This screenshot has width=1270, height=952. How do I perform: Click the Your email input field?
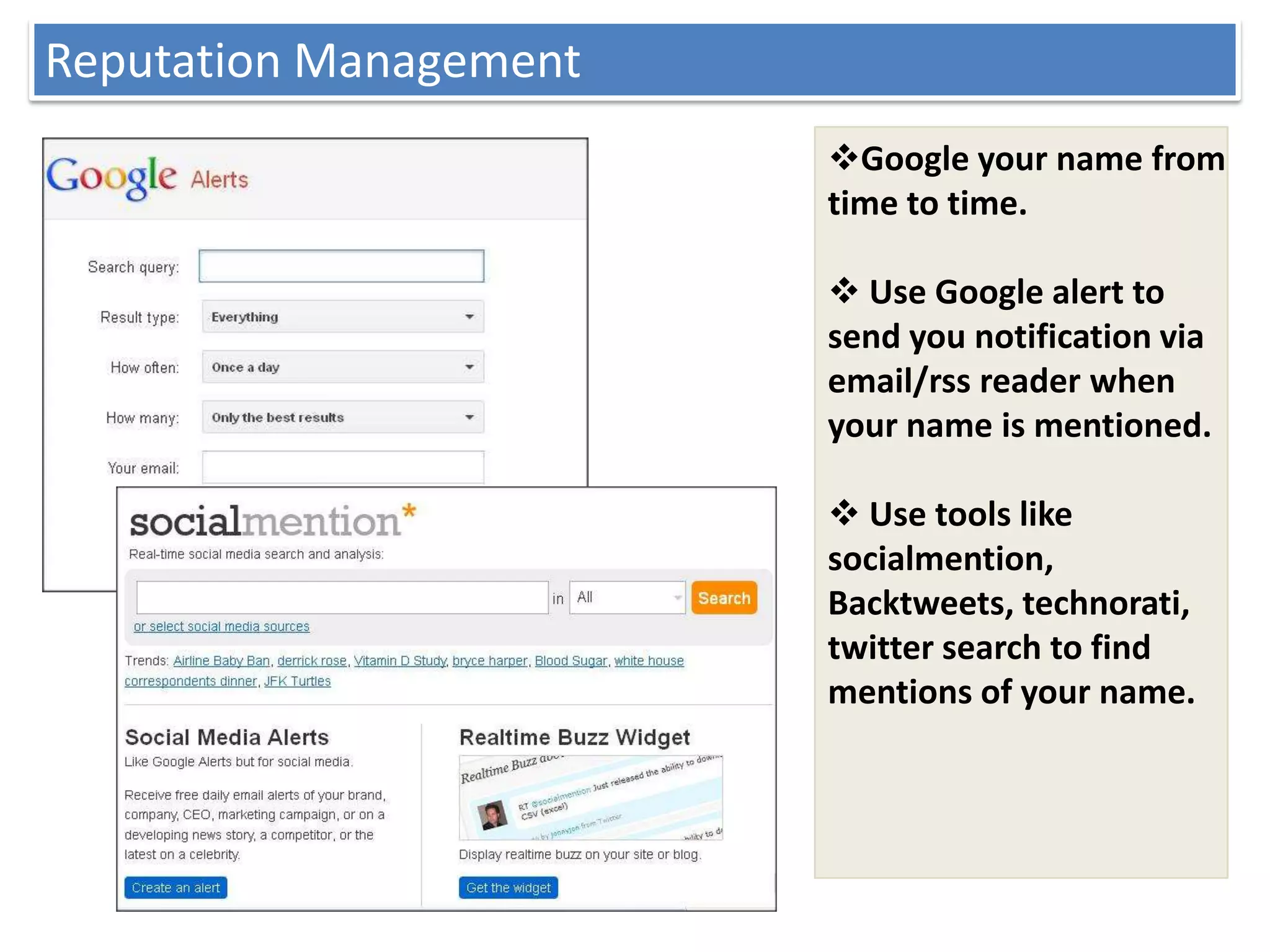343,467
